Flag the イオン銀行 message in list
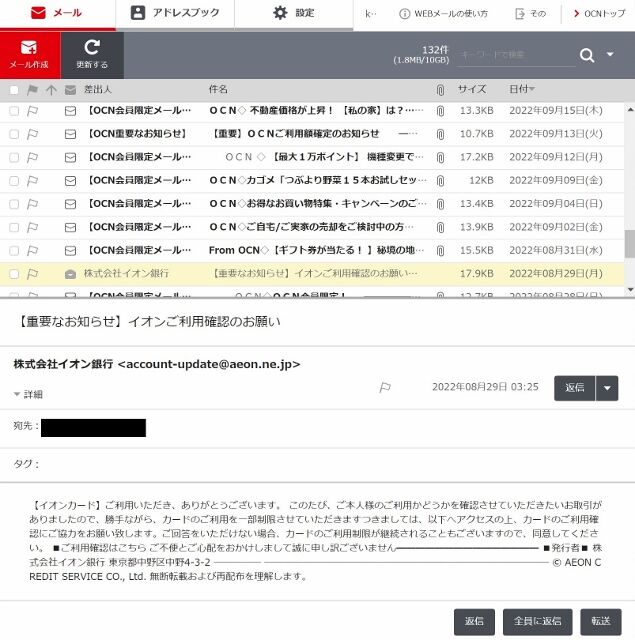Screen dimensions: 635x640 click(32, 274)
